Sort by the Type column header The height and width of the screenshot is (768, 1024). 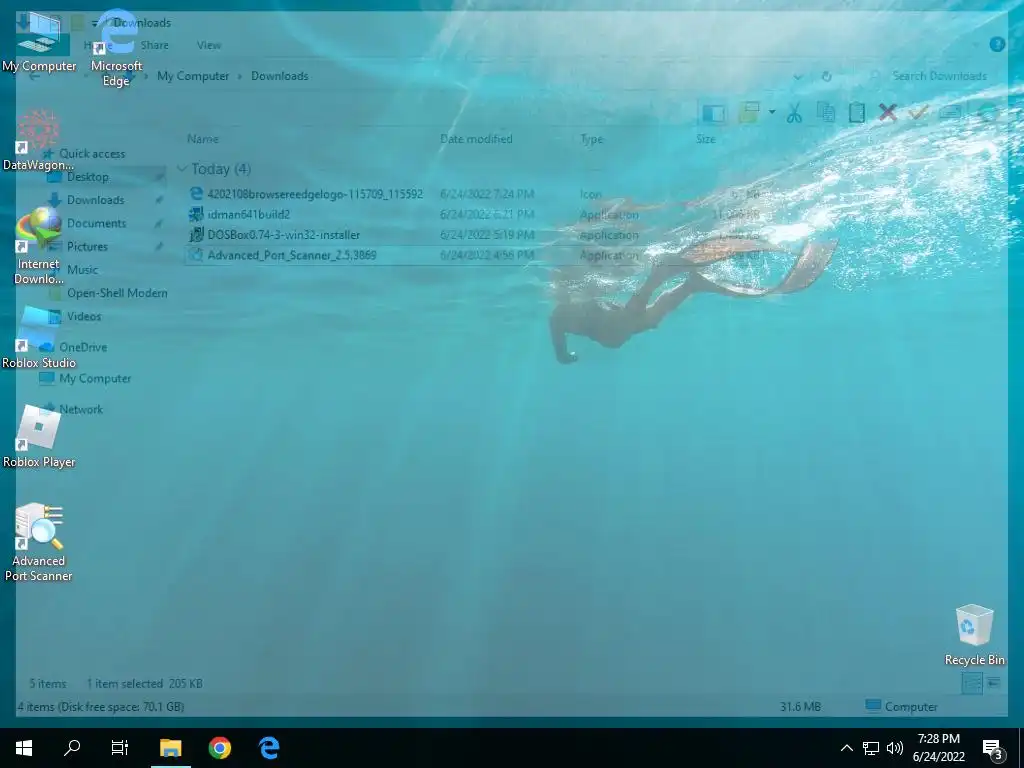click(592, 138)
